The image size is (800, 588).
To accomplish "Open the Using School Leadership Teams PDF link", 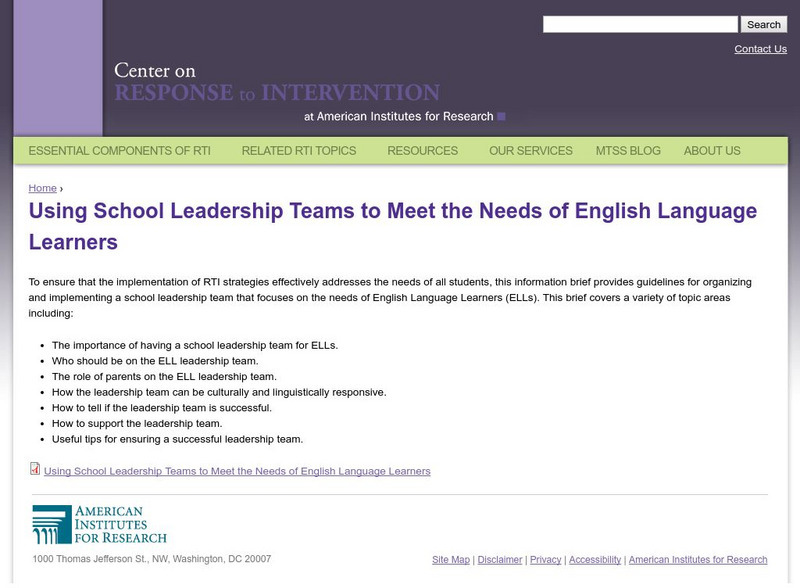I will [x=237, y=471].
